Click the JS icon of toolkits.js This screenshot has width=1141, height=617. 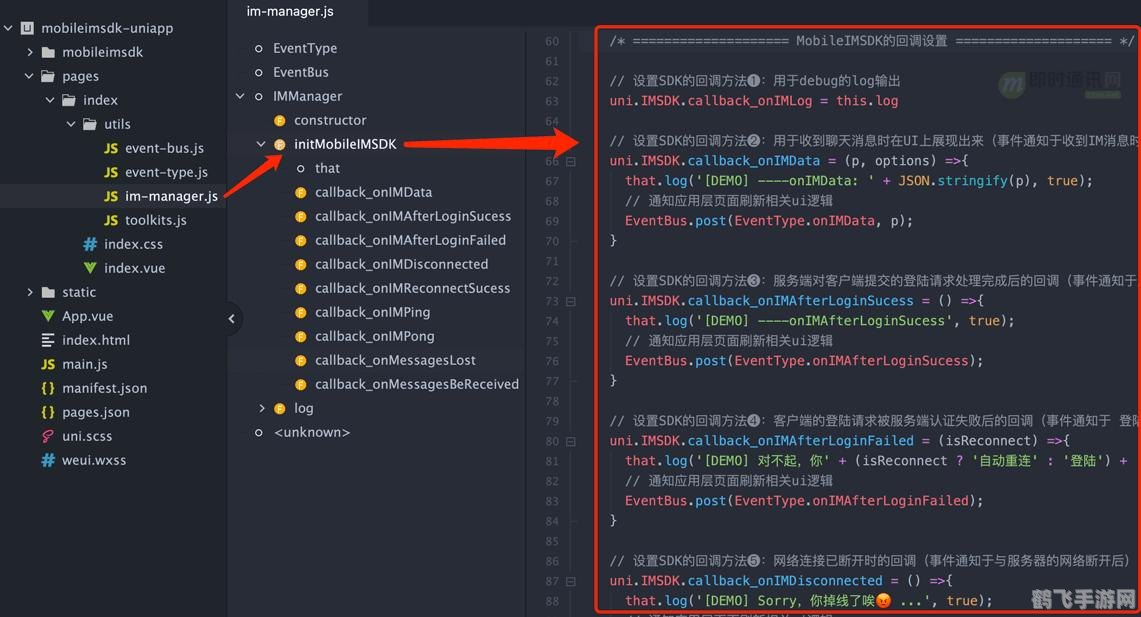pyautogui.click(x=111, y=220)
